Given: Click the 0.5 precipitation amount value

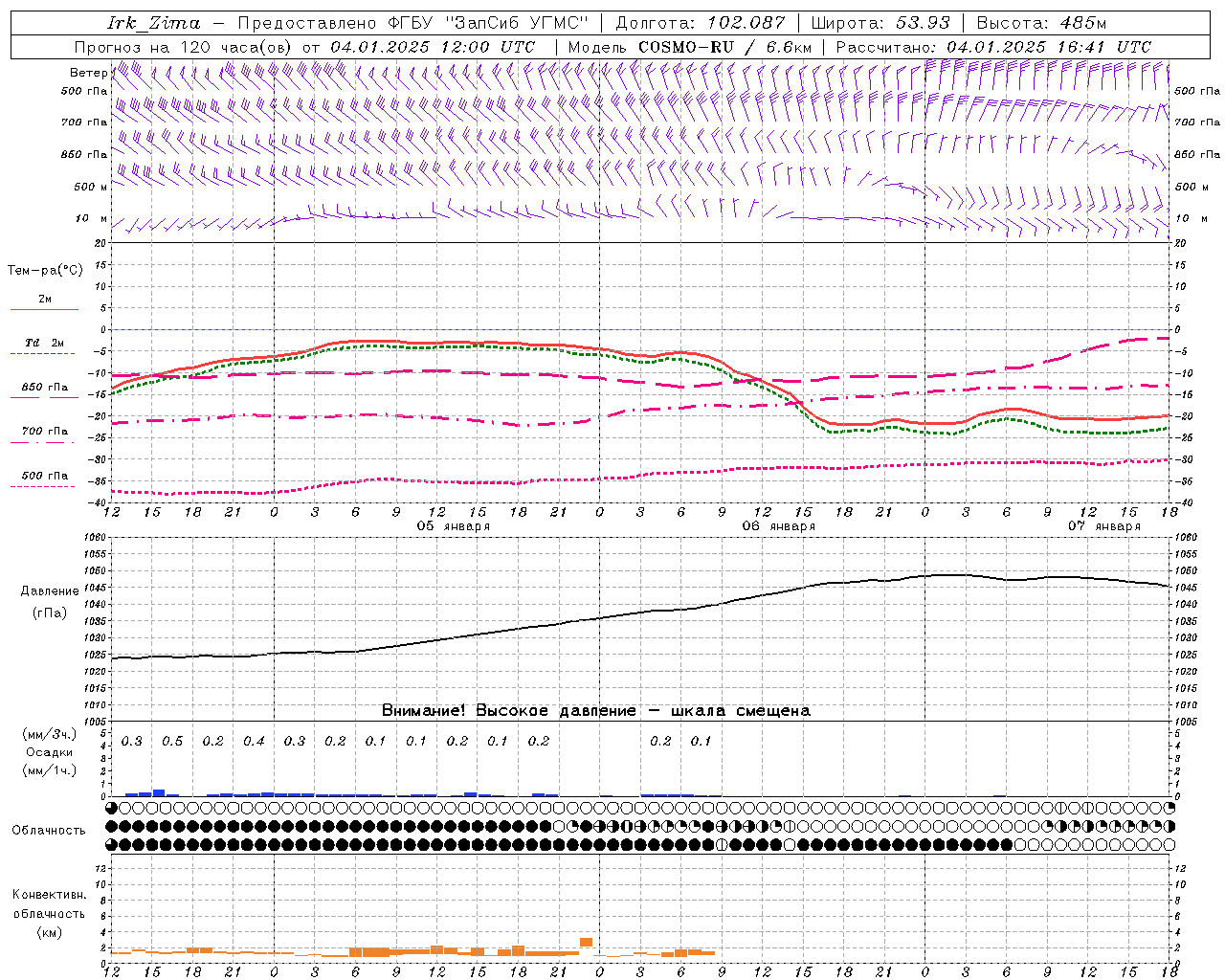Looking at the screenshot, I should click(172, 742).
